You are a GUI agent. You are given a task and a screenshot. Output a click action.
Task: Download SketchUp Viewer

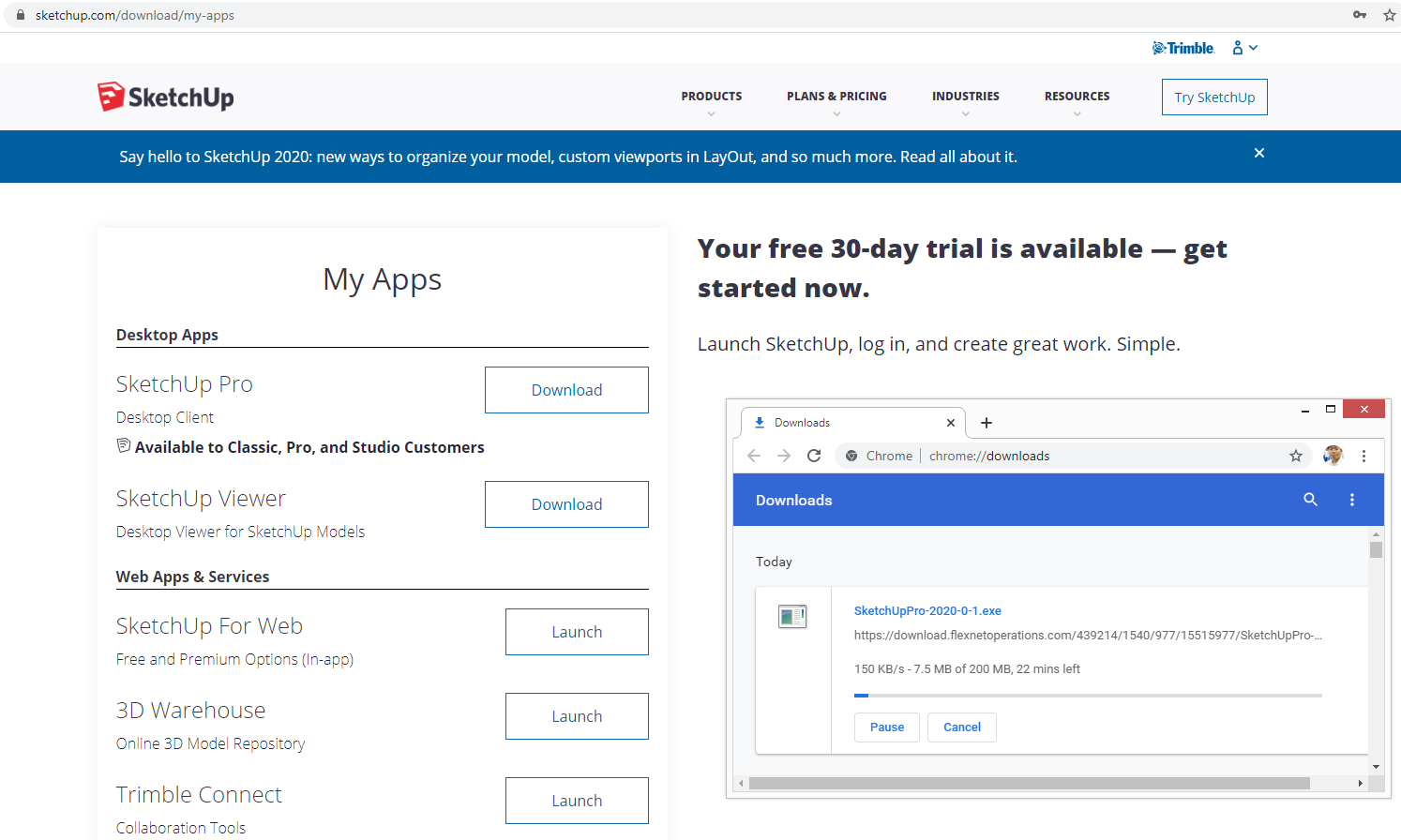coord(566,504)
